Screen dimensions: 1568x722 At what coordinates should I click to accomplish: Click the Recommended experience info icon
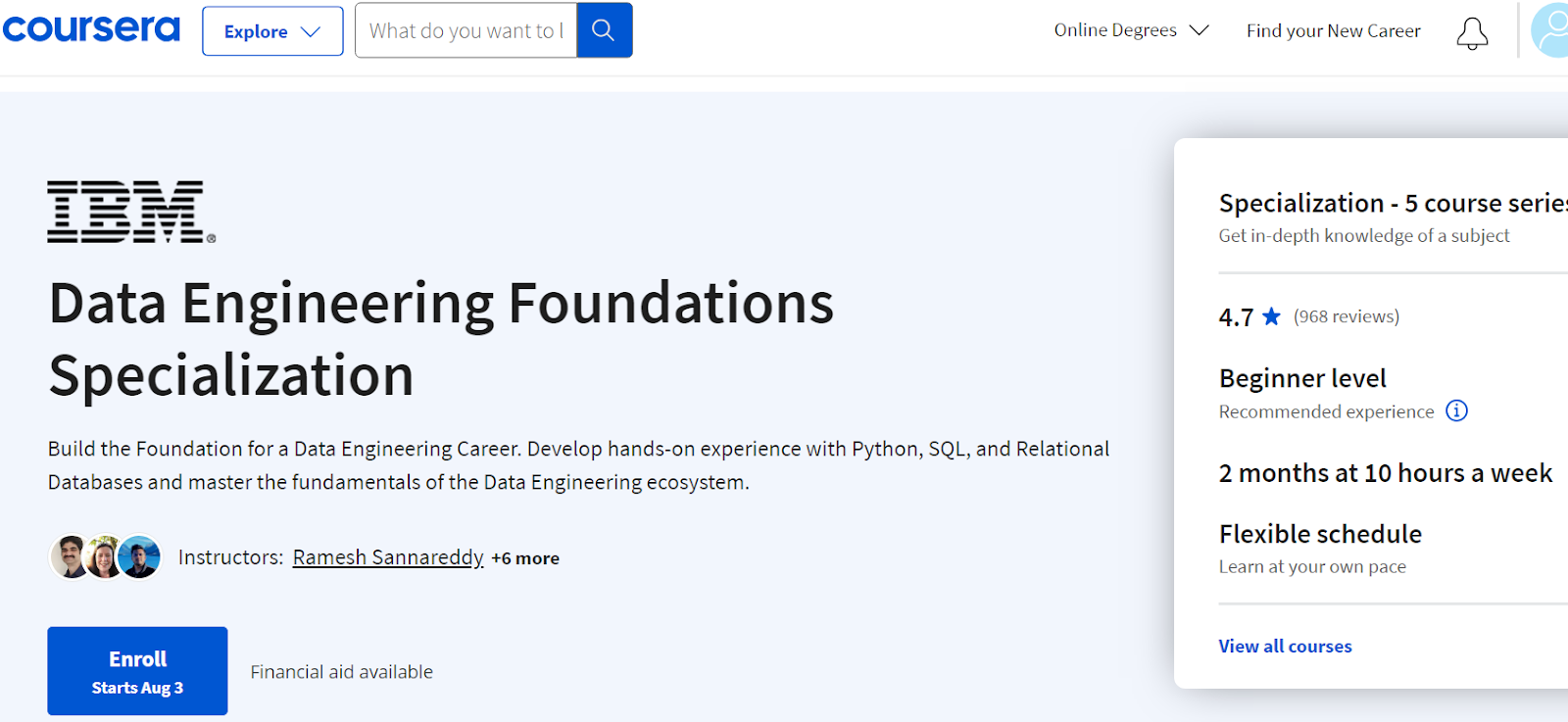click(1457, 410)
